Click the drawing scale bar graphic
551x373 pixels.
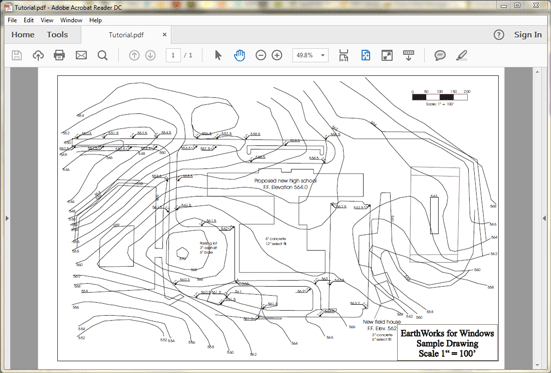(440, 97)
